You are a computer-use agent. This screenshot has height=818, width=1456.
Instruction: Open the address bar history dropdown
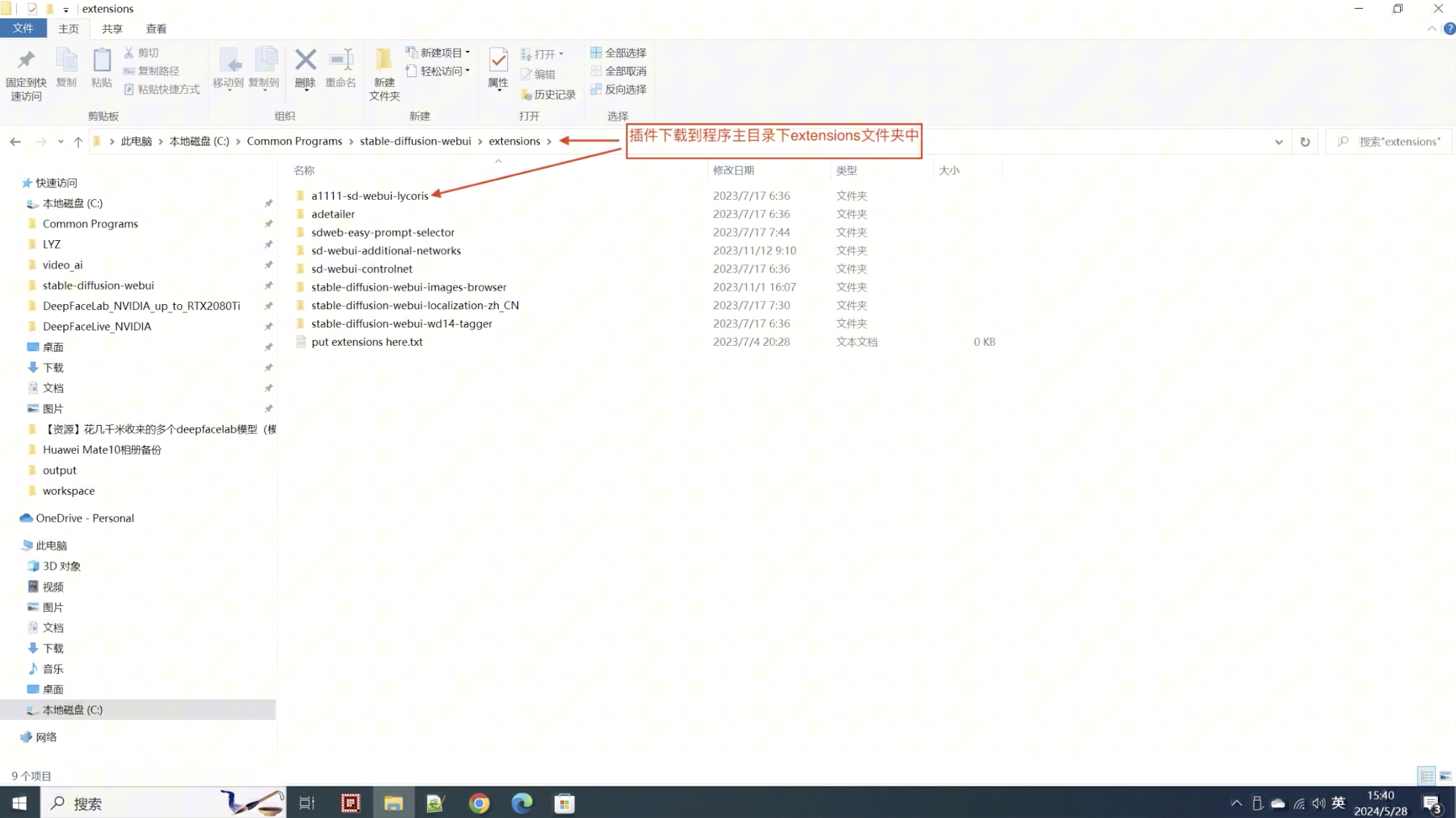click(1278, 142)
